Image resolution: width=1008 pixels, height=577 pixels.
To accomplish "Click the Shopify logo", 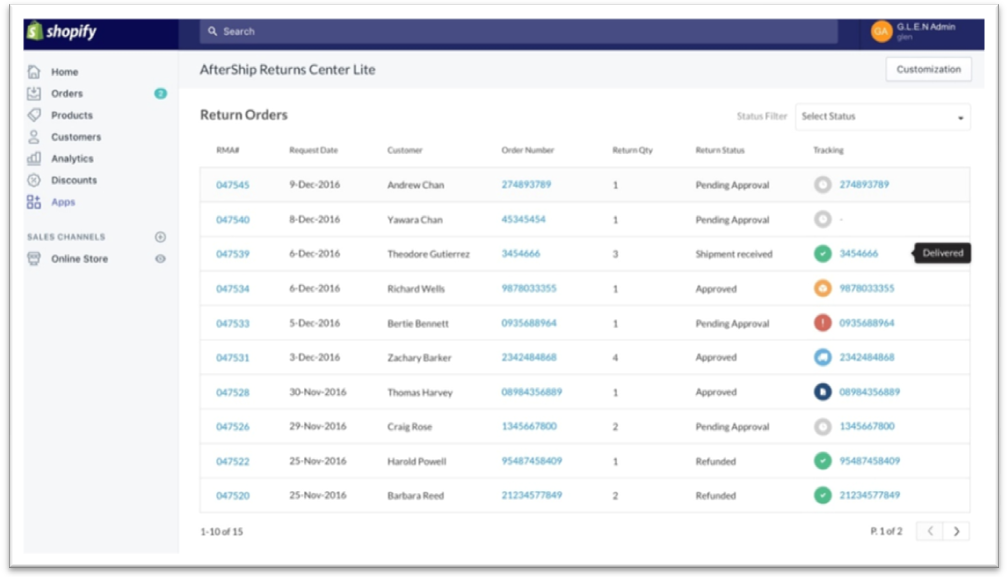I will (62, 31).
